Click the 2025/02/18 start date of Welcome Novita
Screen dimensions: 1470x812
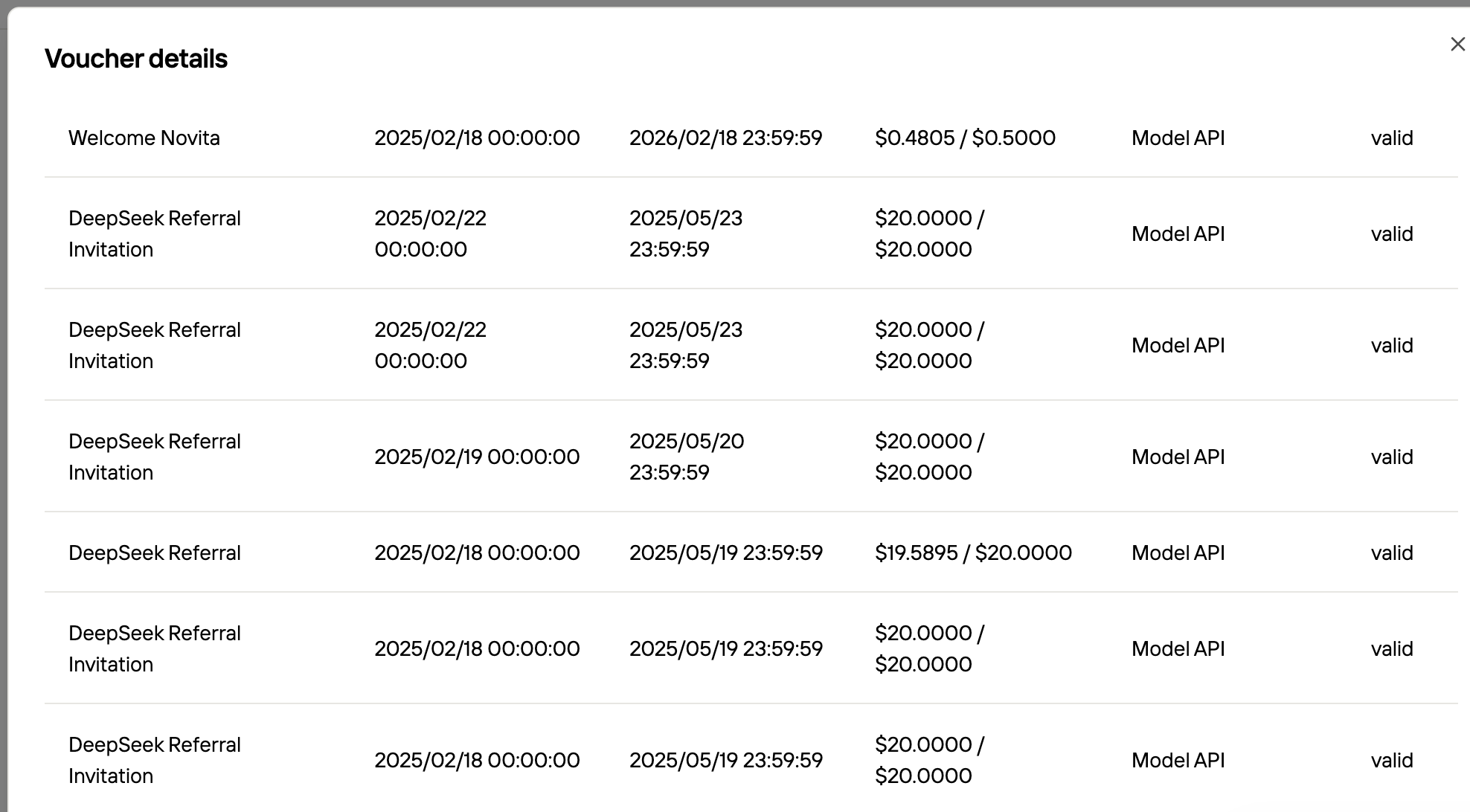pos(477,138)
